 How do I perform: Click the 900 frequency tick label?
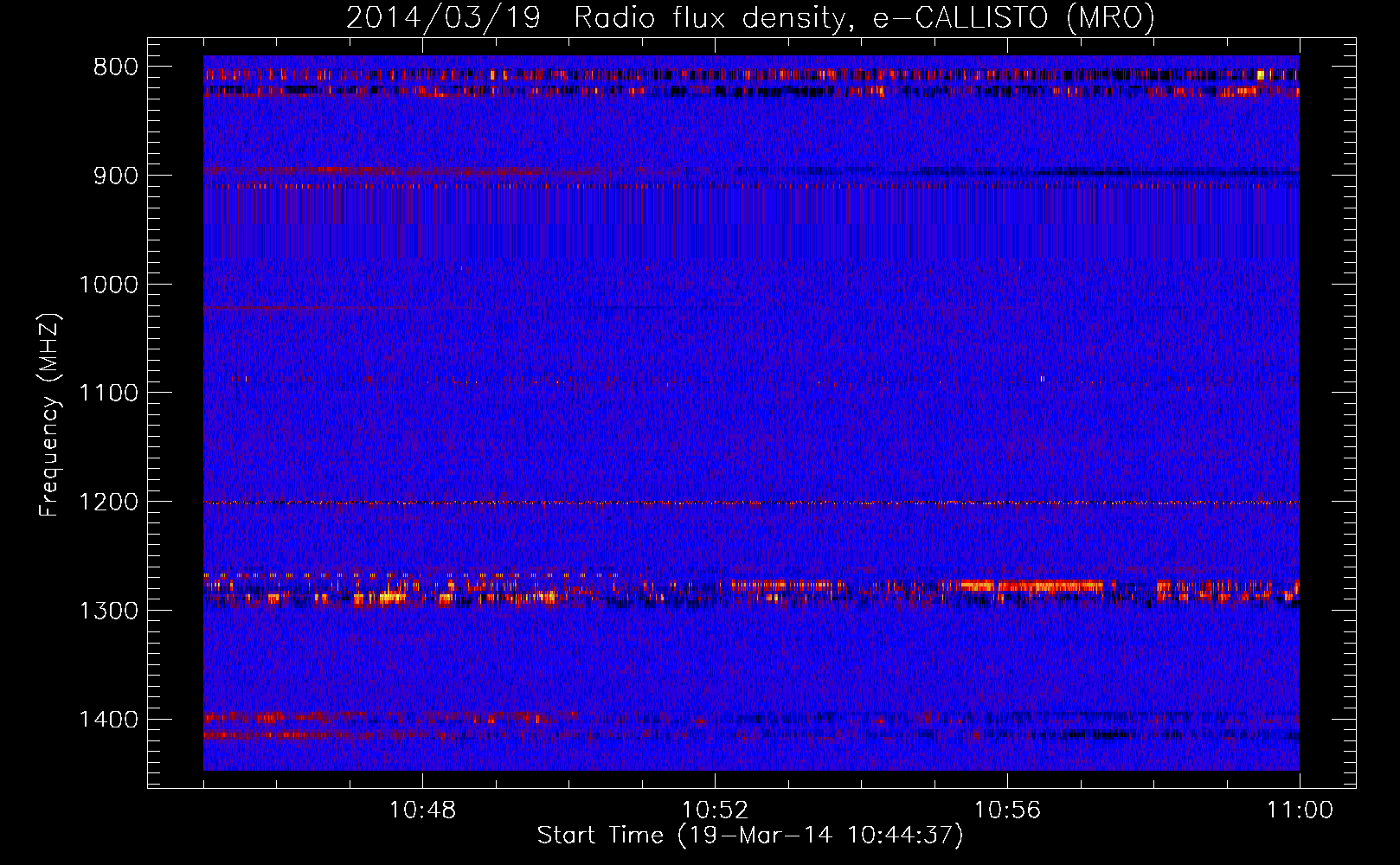pyautogui.click(x=116, y=176)
